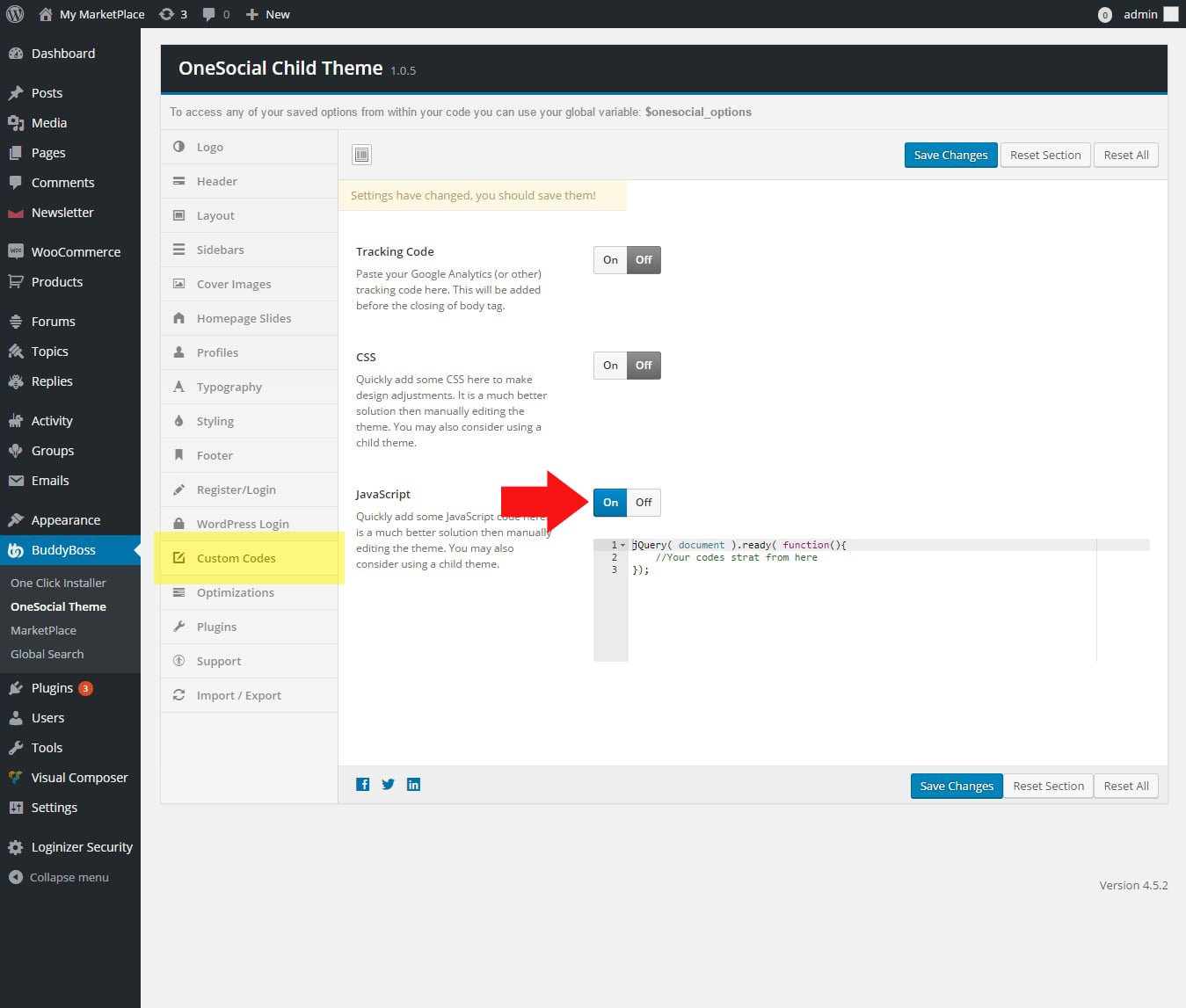
Task: Open the New content dropdown in admin bar
Action: pos(268,14)
